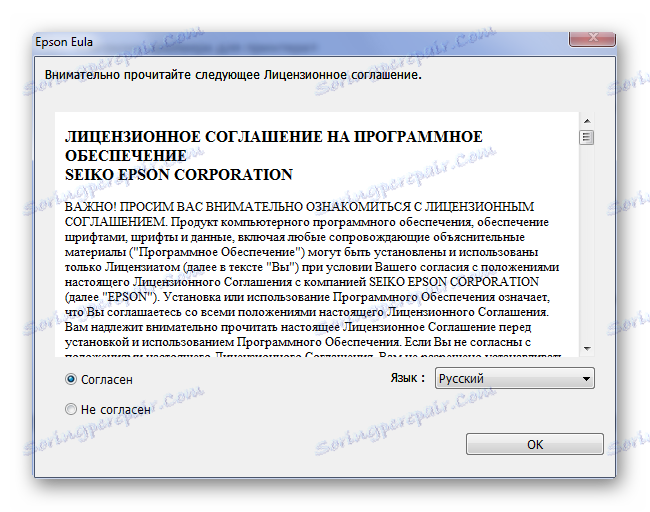Click the "Язык :" label
Image resolution: width=650 pixels, height=512 pixels.
coord(407,378)
